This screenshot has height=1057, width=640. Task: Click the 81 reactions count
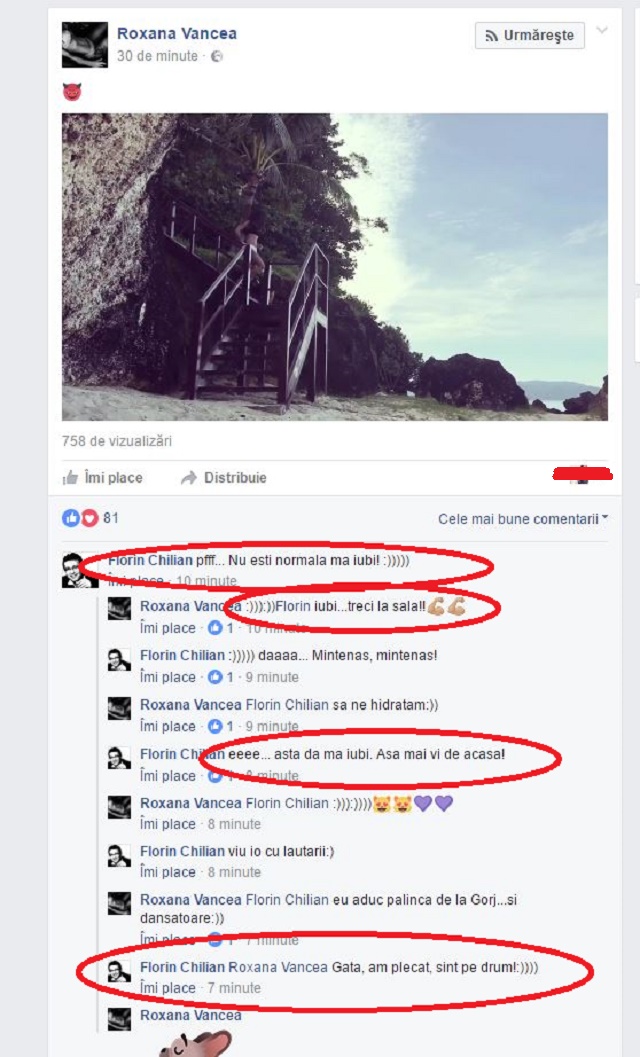(111, 518)
